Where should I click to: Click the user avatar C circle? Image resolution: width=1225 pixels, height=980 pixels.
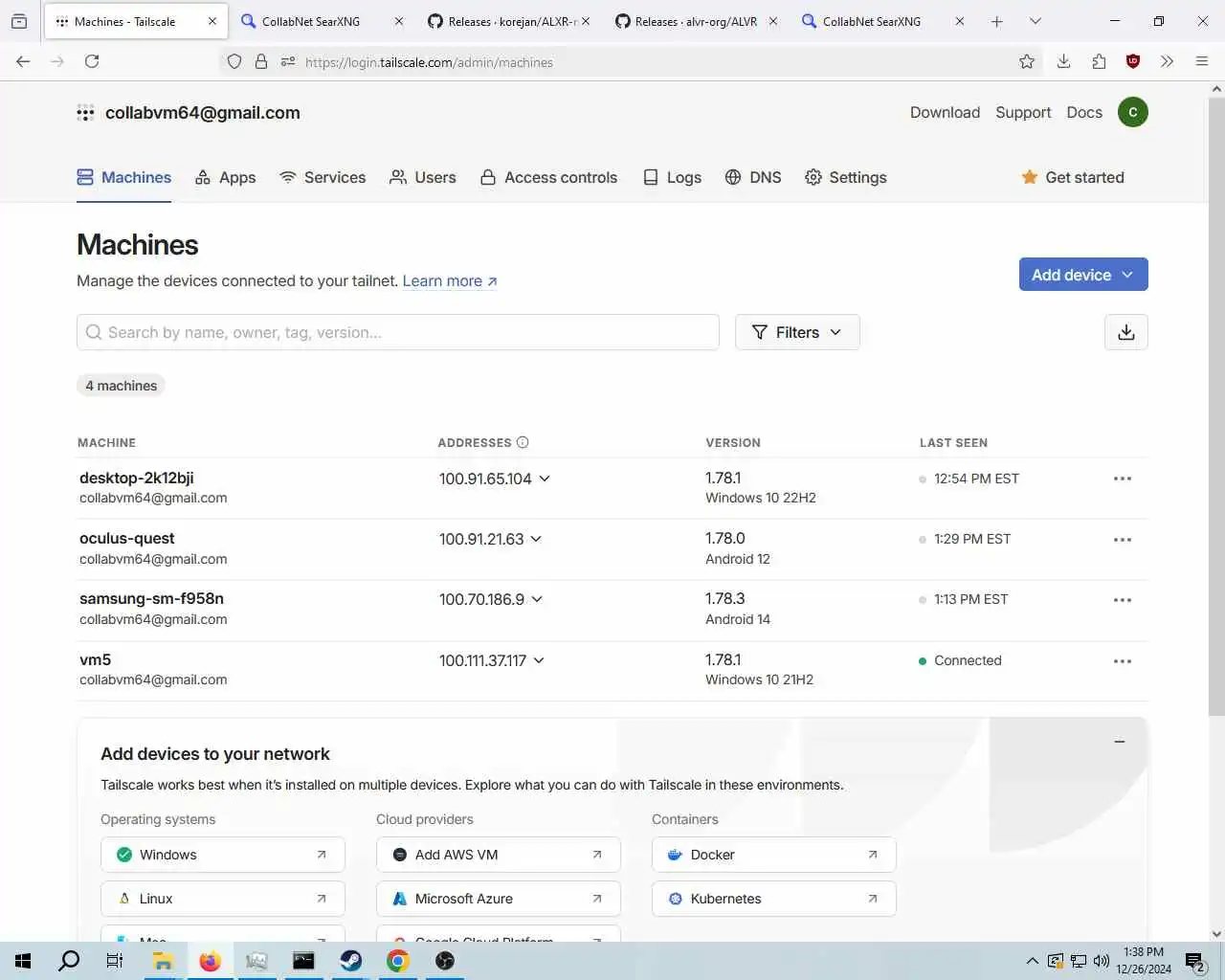1132,112
